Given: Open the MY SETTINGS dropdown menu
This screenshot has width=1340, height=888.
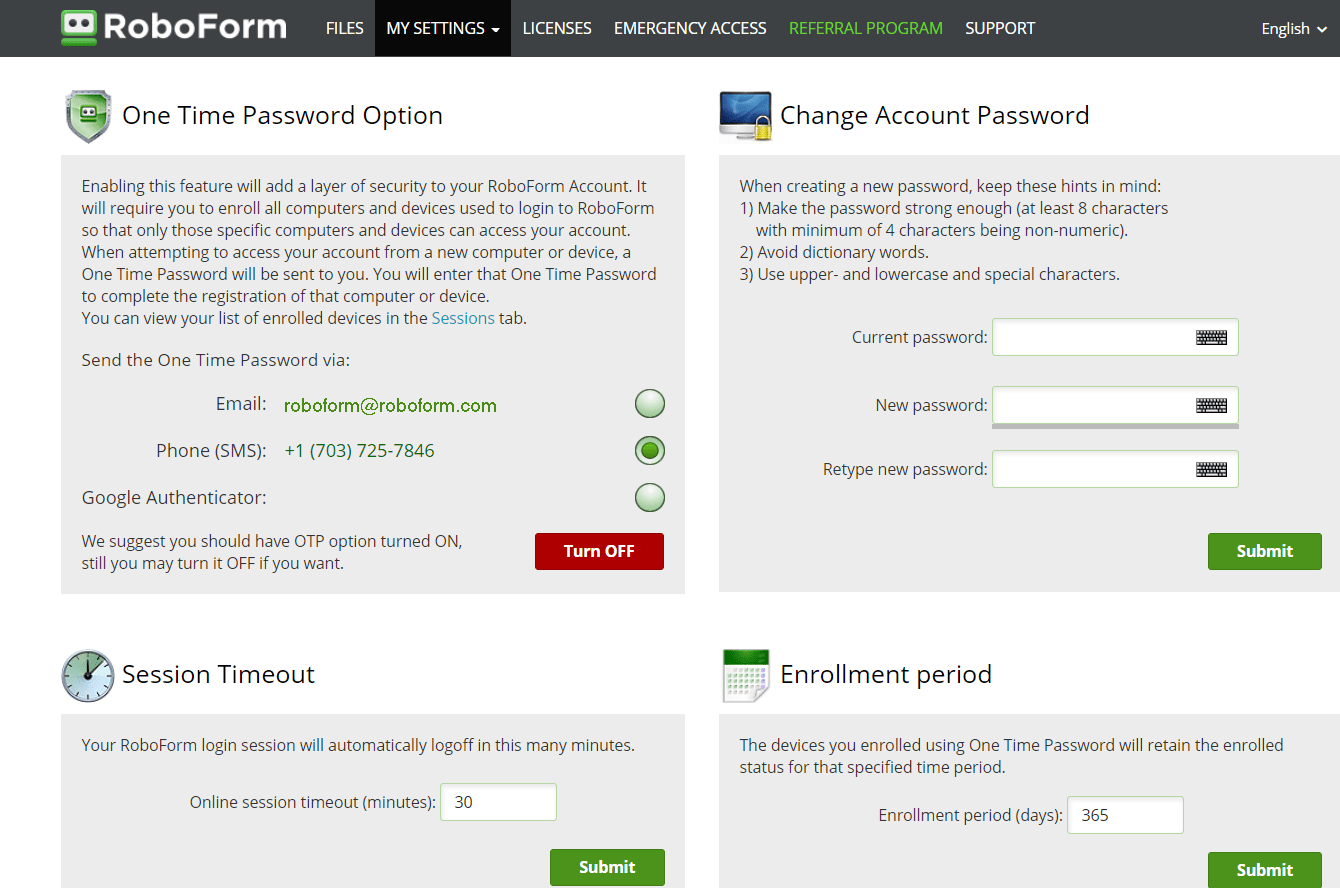Looking at the screenshot, I should click(442, 28).
